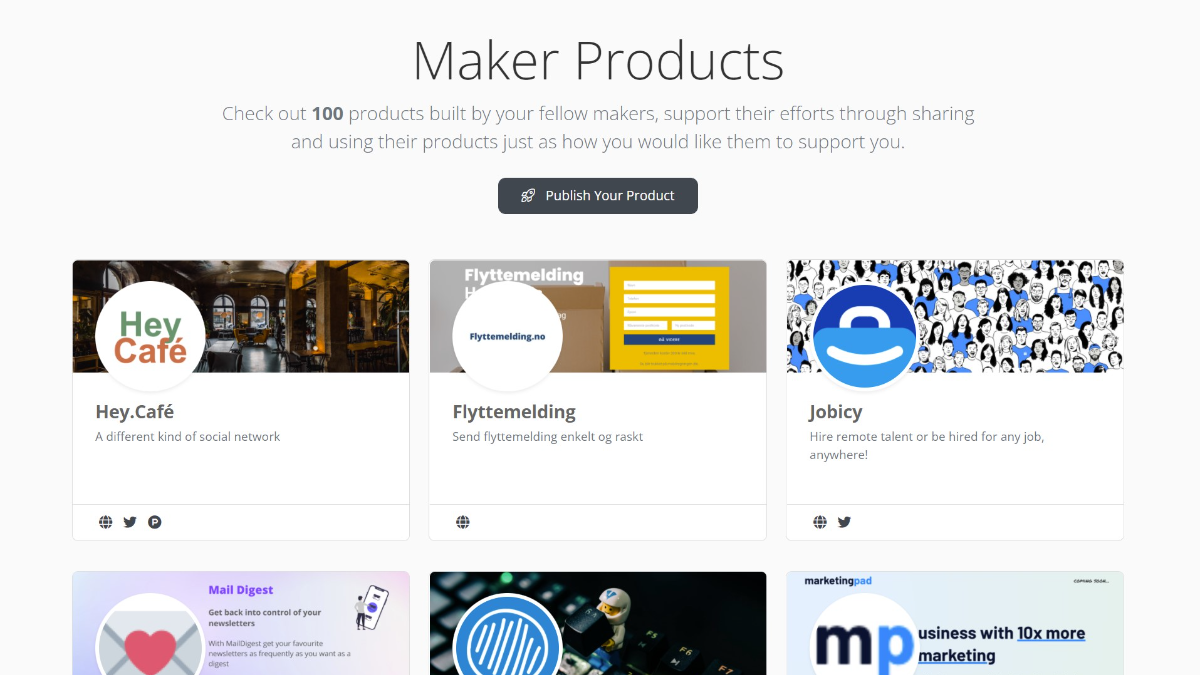Screen dimensions: 1200x675
Task: Open Hey.Café product title
Action: pos(135,412)
